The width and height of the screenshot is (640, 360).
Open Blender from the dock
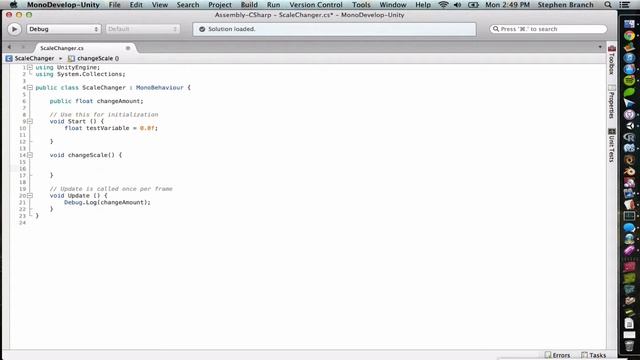point(629,171)
